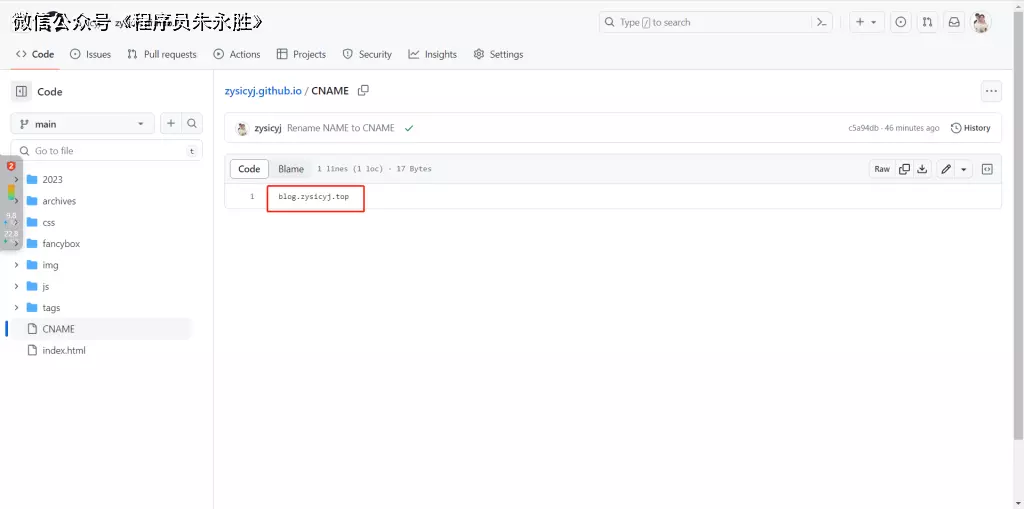
Task: Focus the Go to file search field
Action: 106,151
